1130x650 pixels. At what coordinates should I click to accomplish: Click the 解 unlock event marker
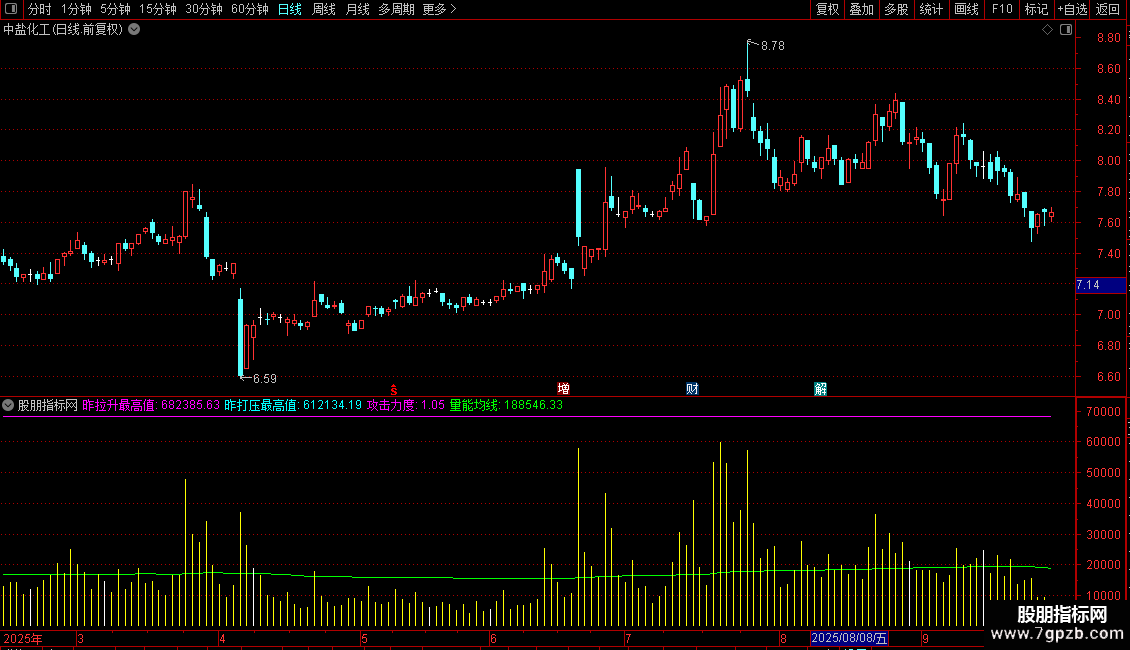(x=820, y=389)
